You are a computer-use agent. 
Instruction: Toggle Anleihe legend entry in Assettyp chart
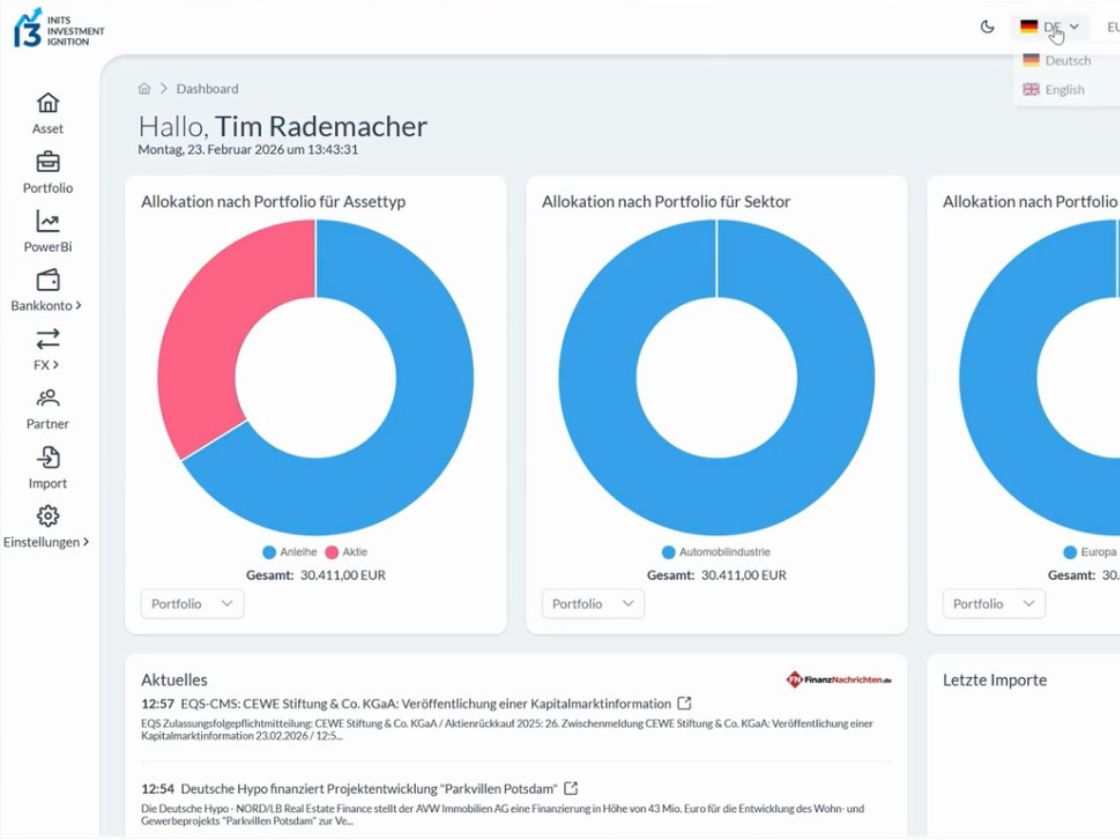[x=290, y=552]
